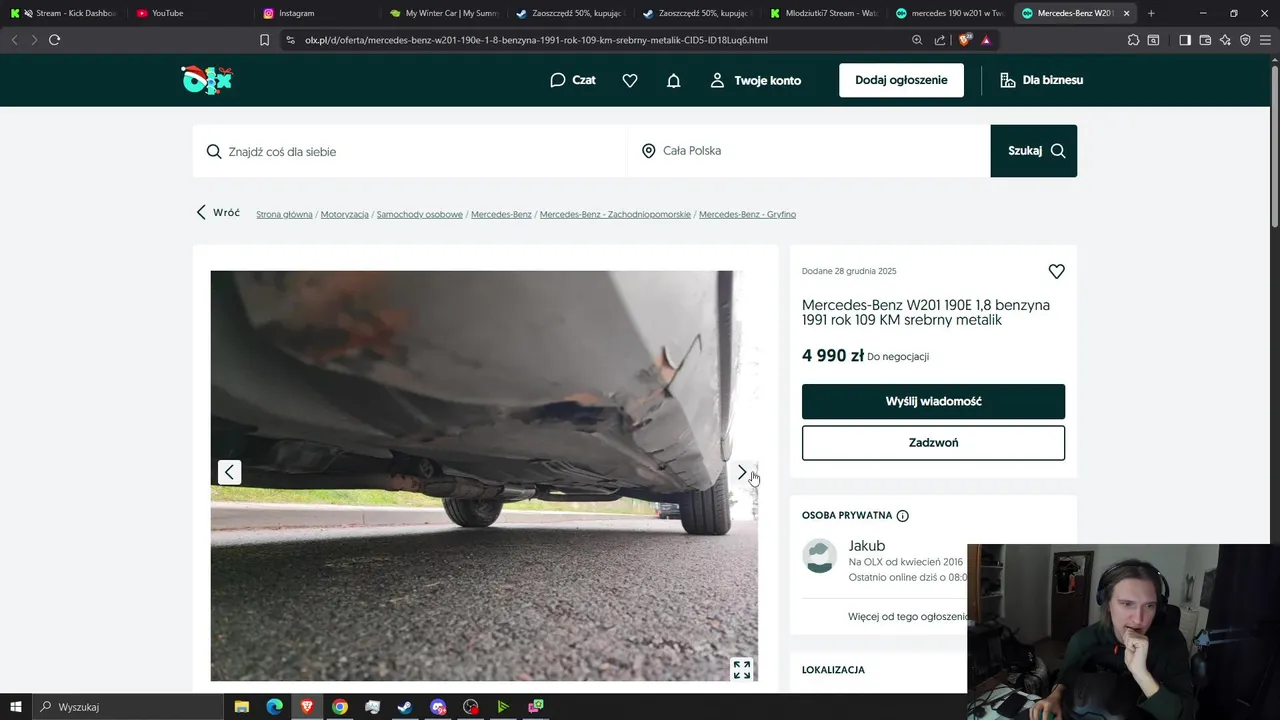This screenshot has height=720, width=1280.
Task: Show next gallery photo
Action: (x=741, y=472)
